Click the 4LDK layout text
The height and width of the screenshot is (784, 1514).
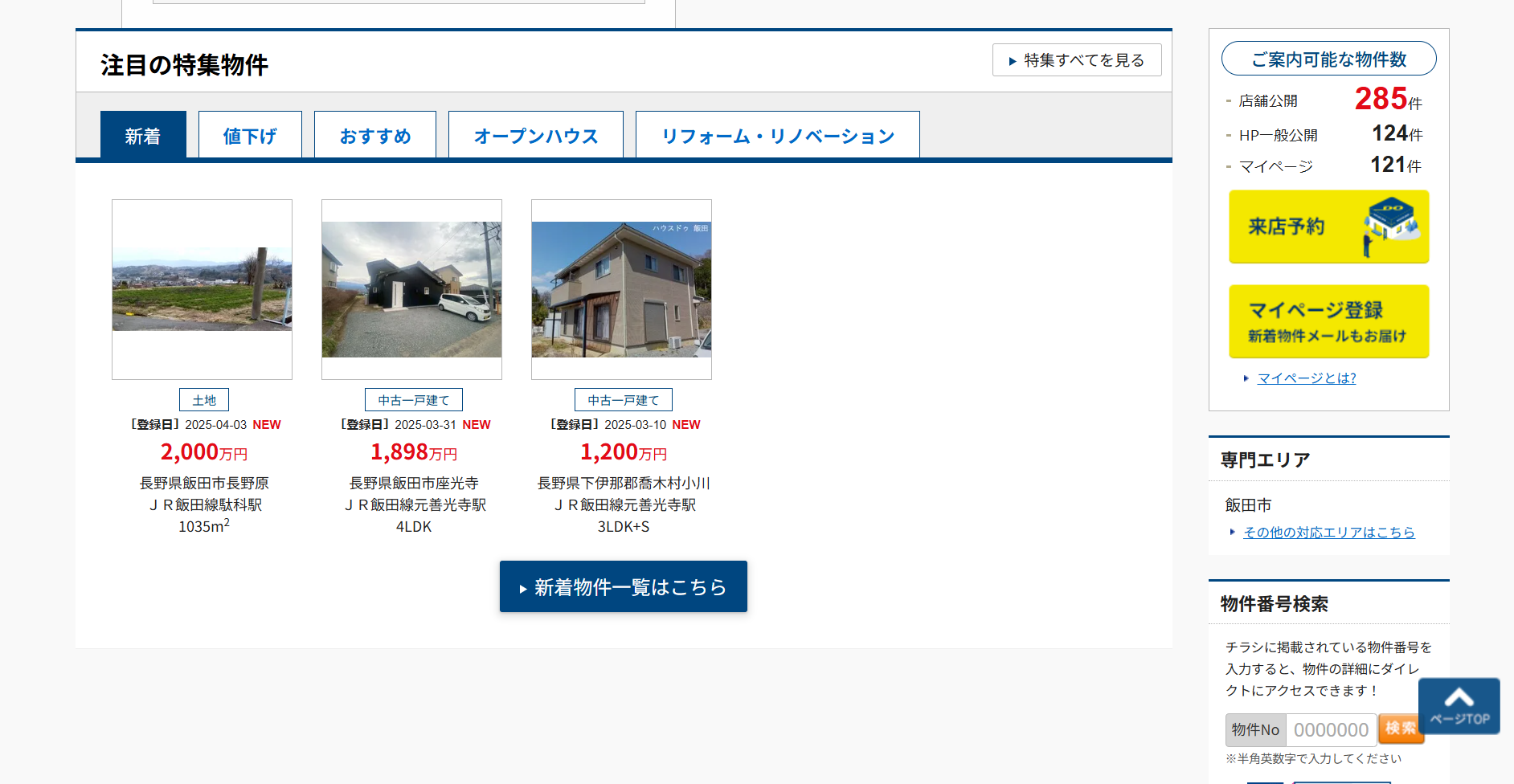pyautogui.click(x=414, y=527)
